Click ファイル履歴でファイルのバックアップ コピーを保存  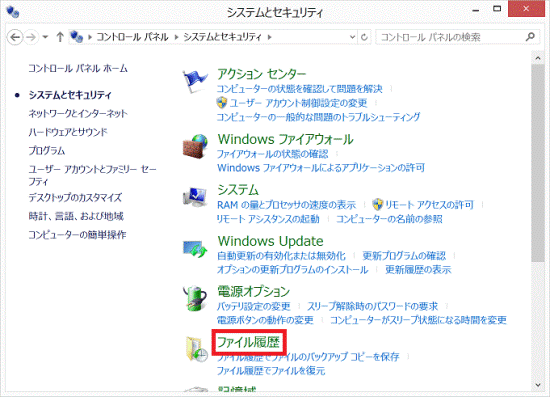pyautogui.click(x=308, y=357)
